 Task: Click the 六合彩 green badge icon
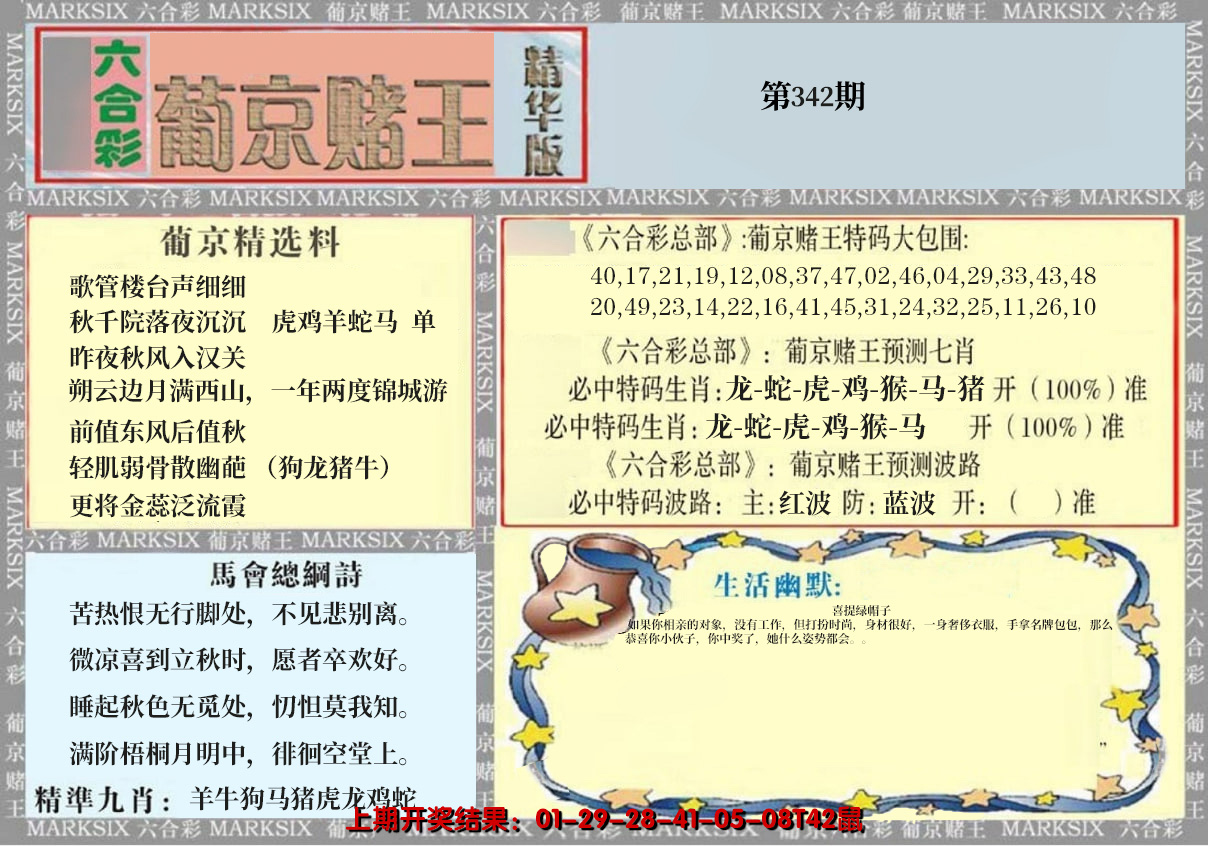tap(120, 107)
